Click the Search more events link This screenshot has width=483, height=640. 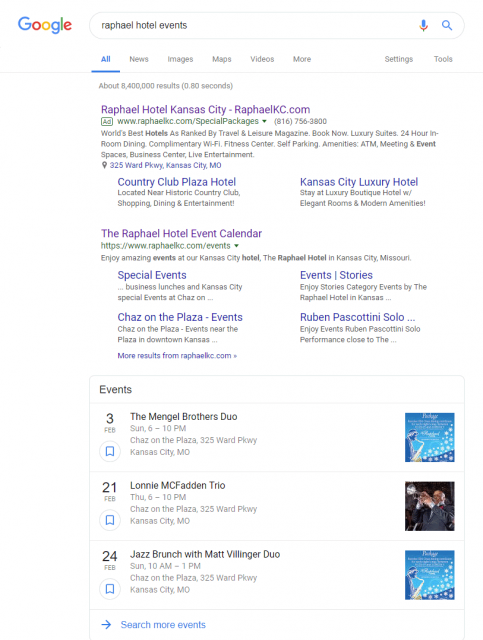click(x=163, y=624)
